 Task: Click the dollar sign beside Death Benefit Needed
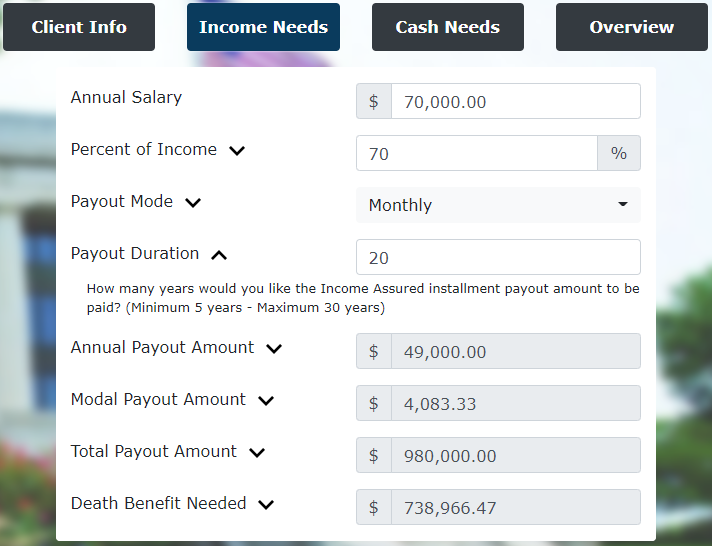coord(374,507)
